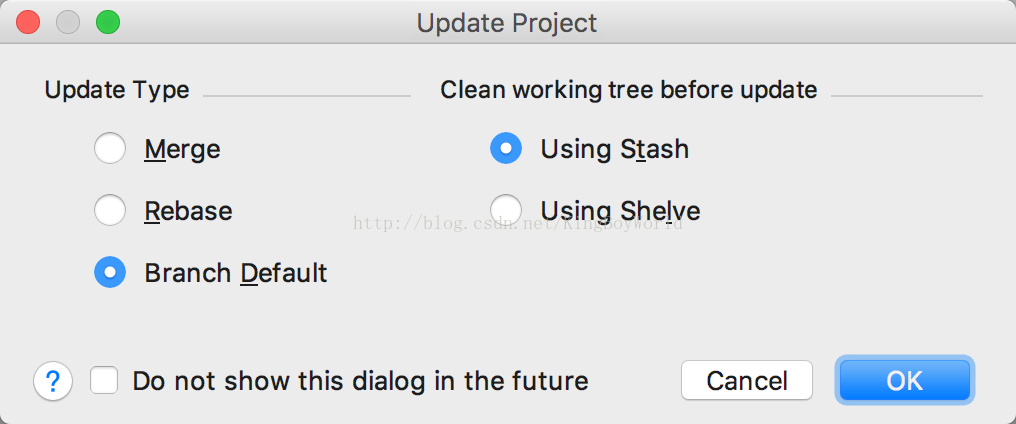Pick the Using Stash radio button
The width and height of the screenshot is (1016, 424).
(x=506, y=149)
